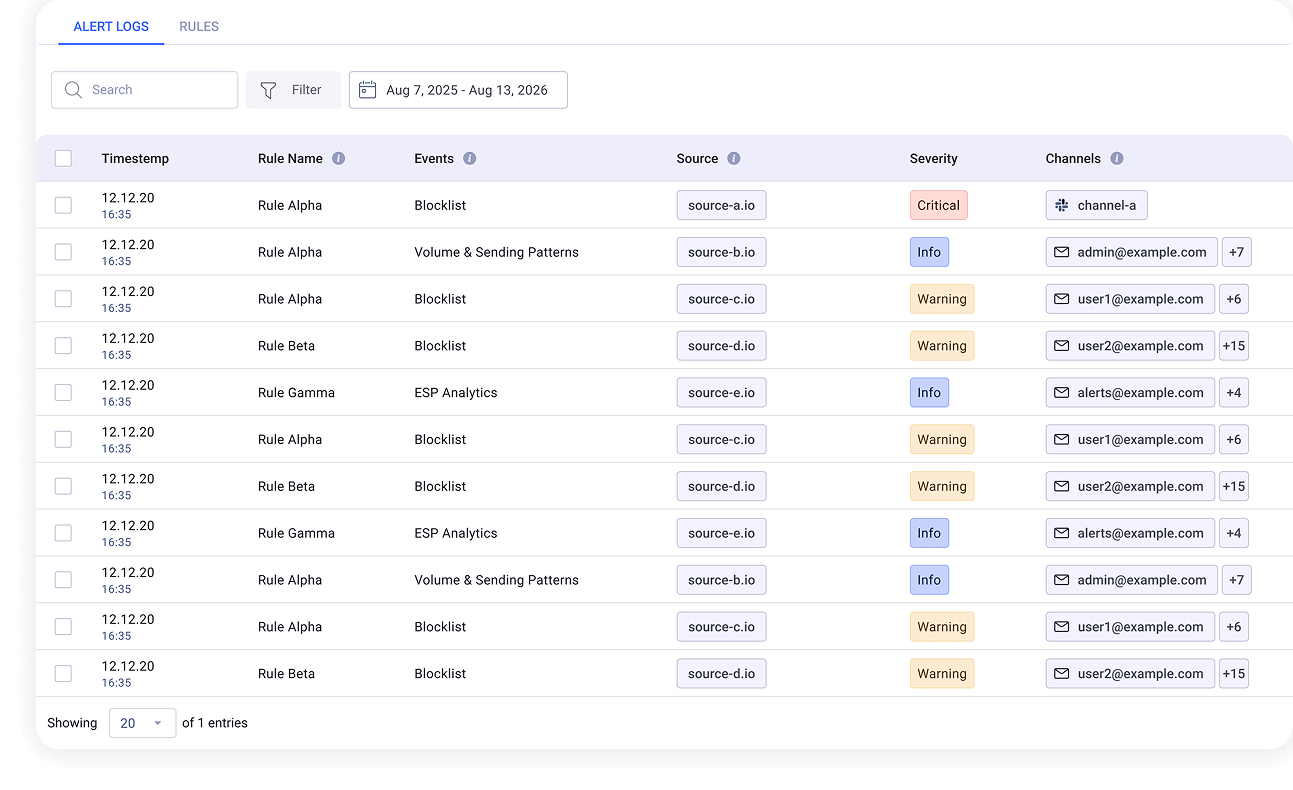Click the first ESP Analytics event cell
The width and height of the screenshot is (1293, 790).
[x=456, y=393]
